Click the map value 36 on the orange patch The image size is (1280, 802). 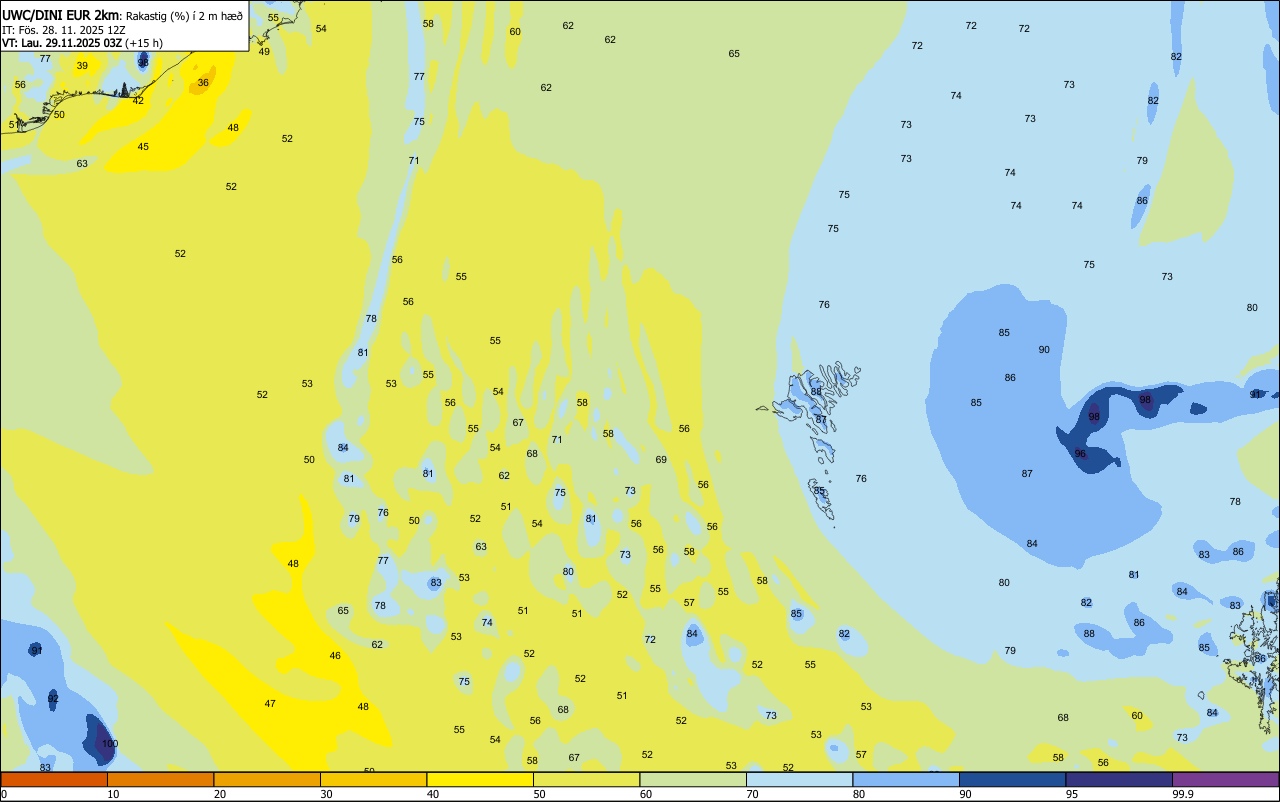(203, 83)
